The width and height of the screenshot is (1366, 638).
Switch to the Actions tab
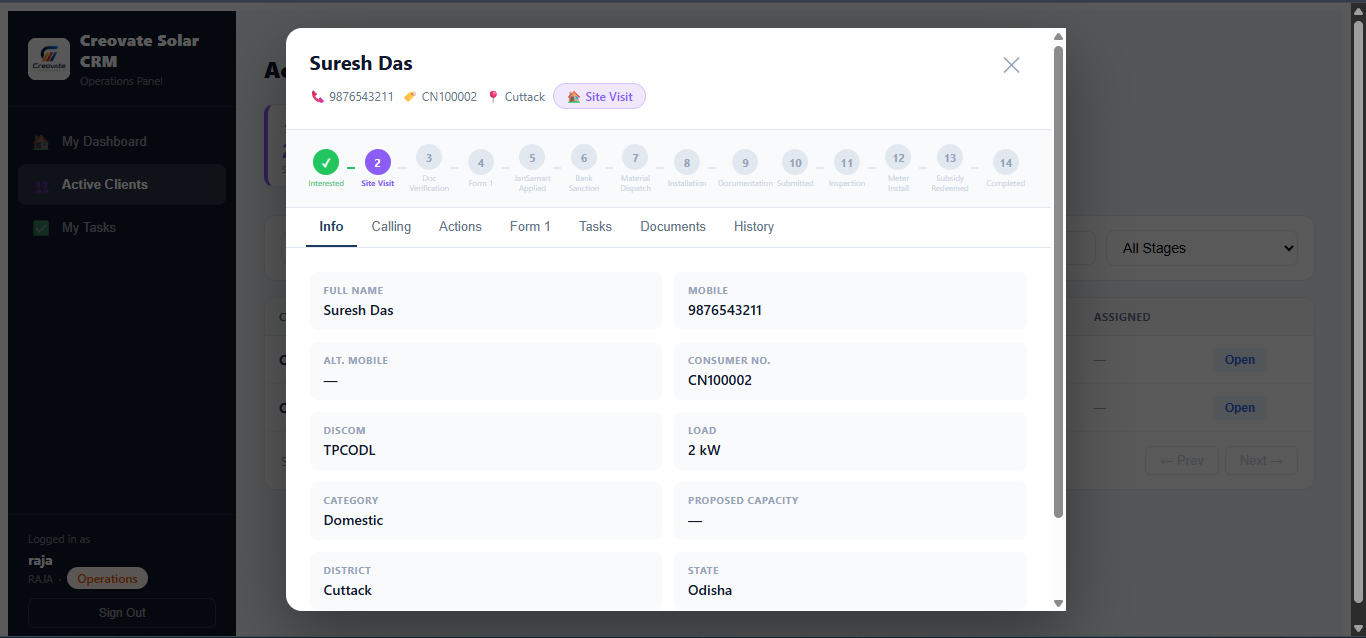pyautogui.click(x=460, y=227)
